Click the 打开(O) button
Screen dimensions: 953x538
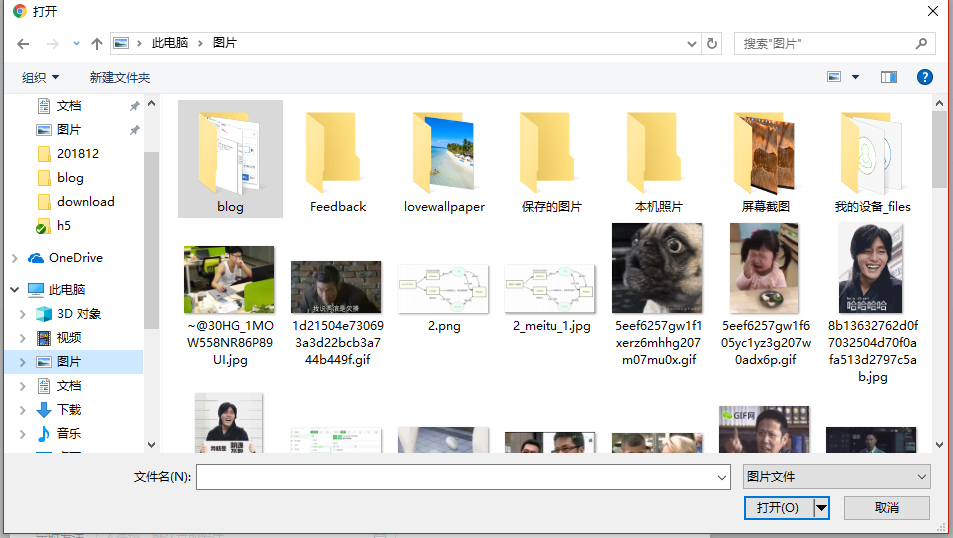point(778,508)
